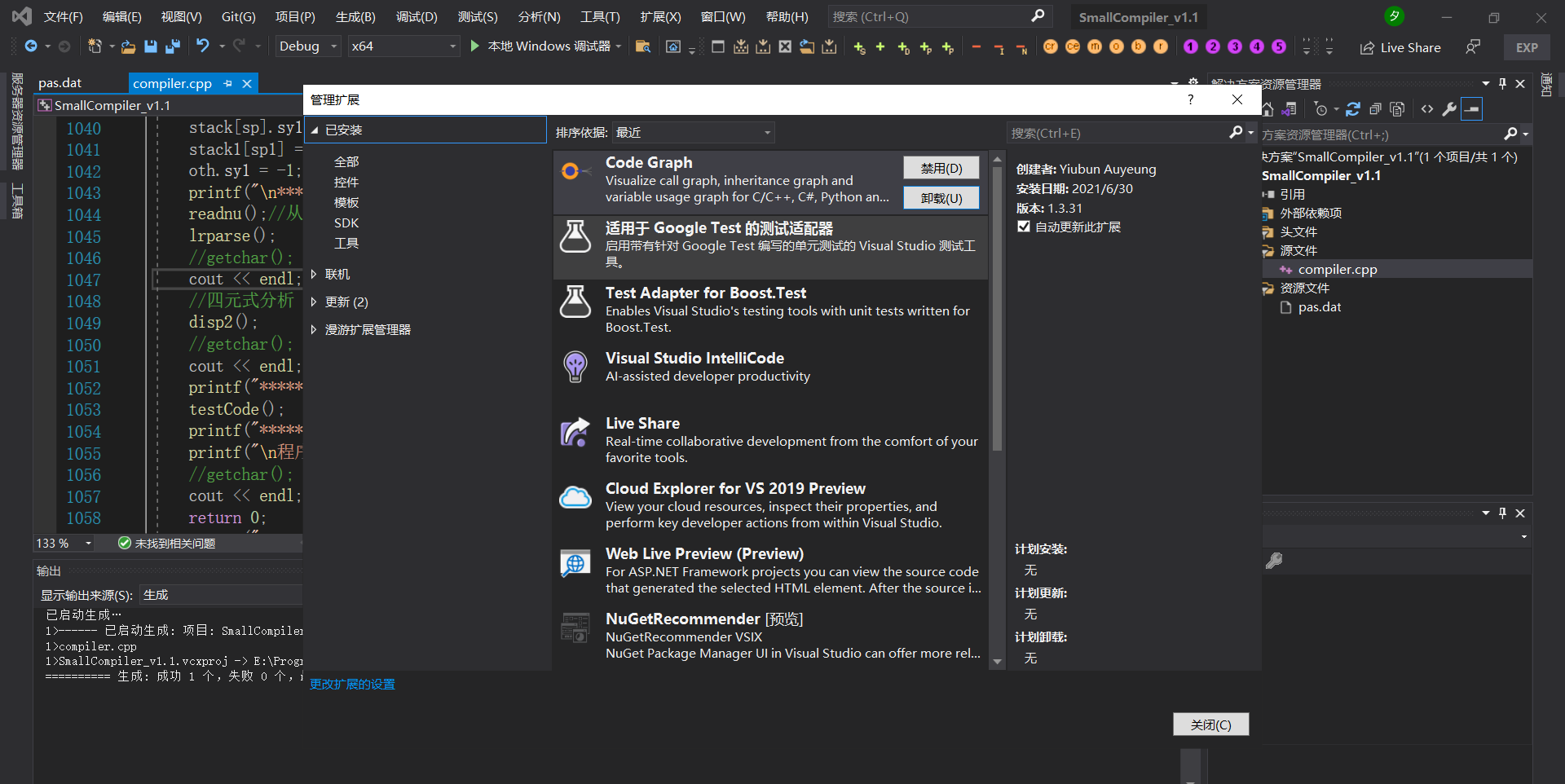This screenshot has height=784, width=1565.
Task: Expand the '更新 (2)' tree node
Action: pos(314,302)
